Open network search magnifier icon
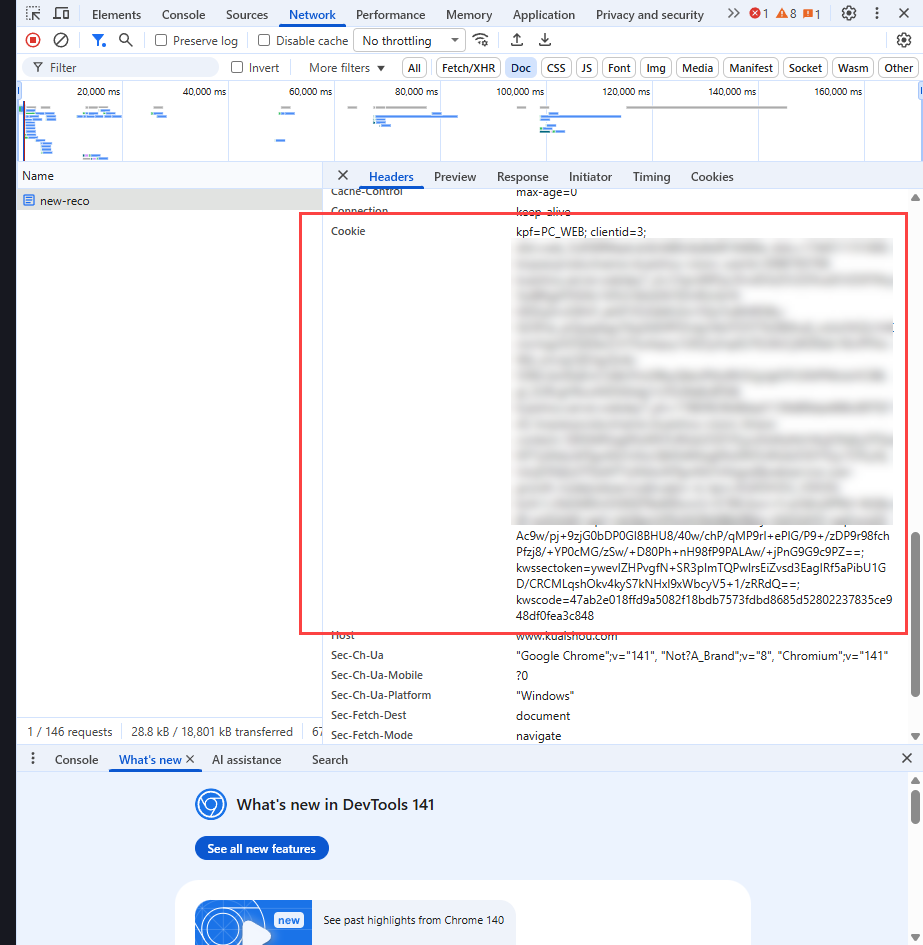This screenshot has width=923, height=945. click(x=126, y=40)
